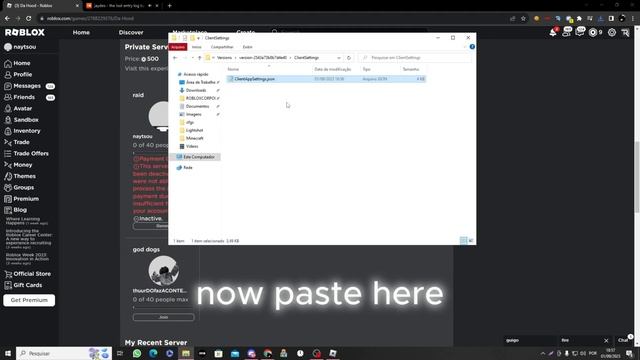The height and width of the screenshot is (360, 640).
Task: Expand the quick access toolbar dropdown
Action: click(198, 38)
